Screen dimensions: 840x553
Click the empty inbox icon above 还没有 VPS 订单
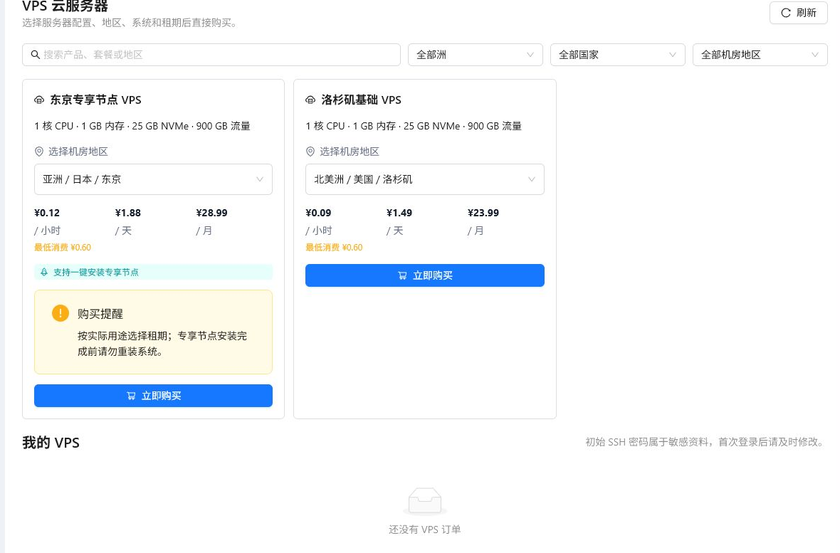425,501
